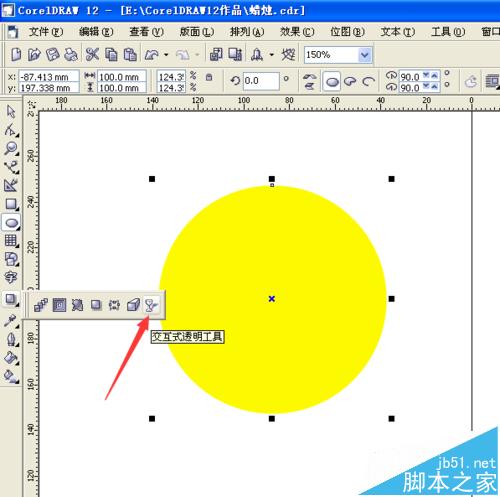Image resolution: width=500 pixels, height=497 pixels.
Task: Choose Interactive Drop Shadow tool in flyout
Action: [96, 305]
